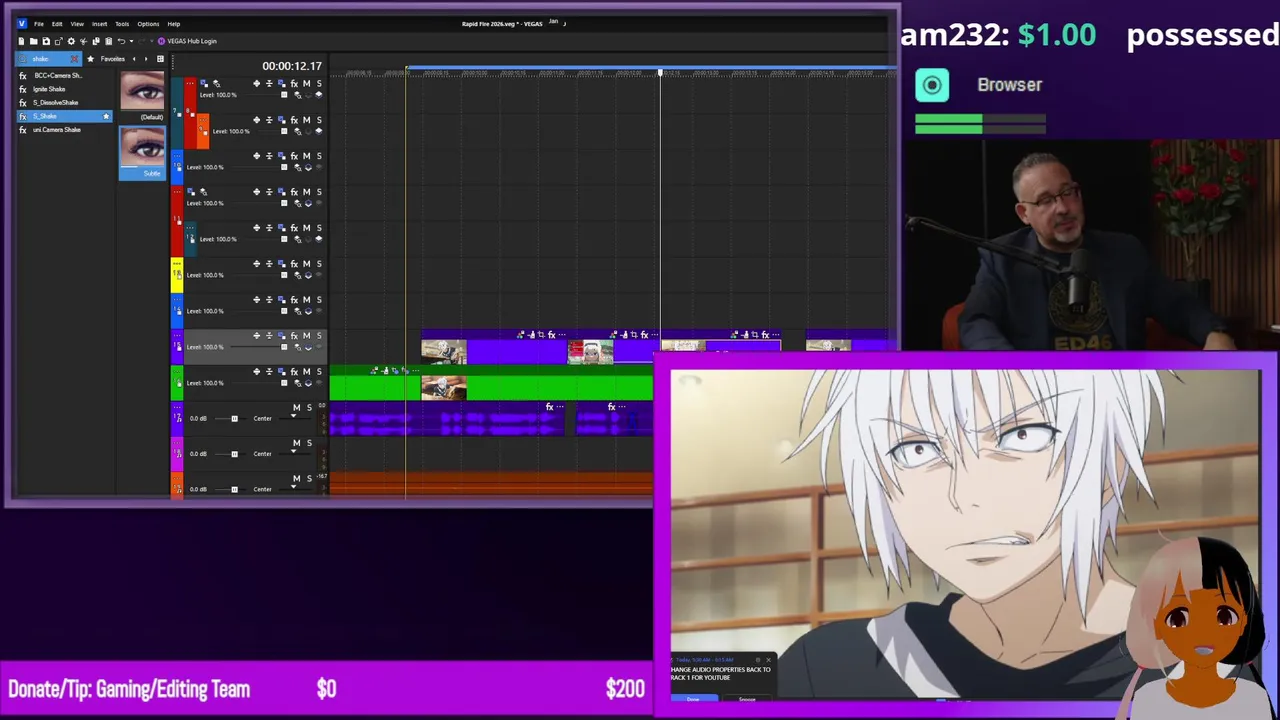This screenshot has height=720, width=1280.
Task: Click track 16 Level slider handle
Action: coord(284,383)
